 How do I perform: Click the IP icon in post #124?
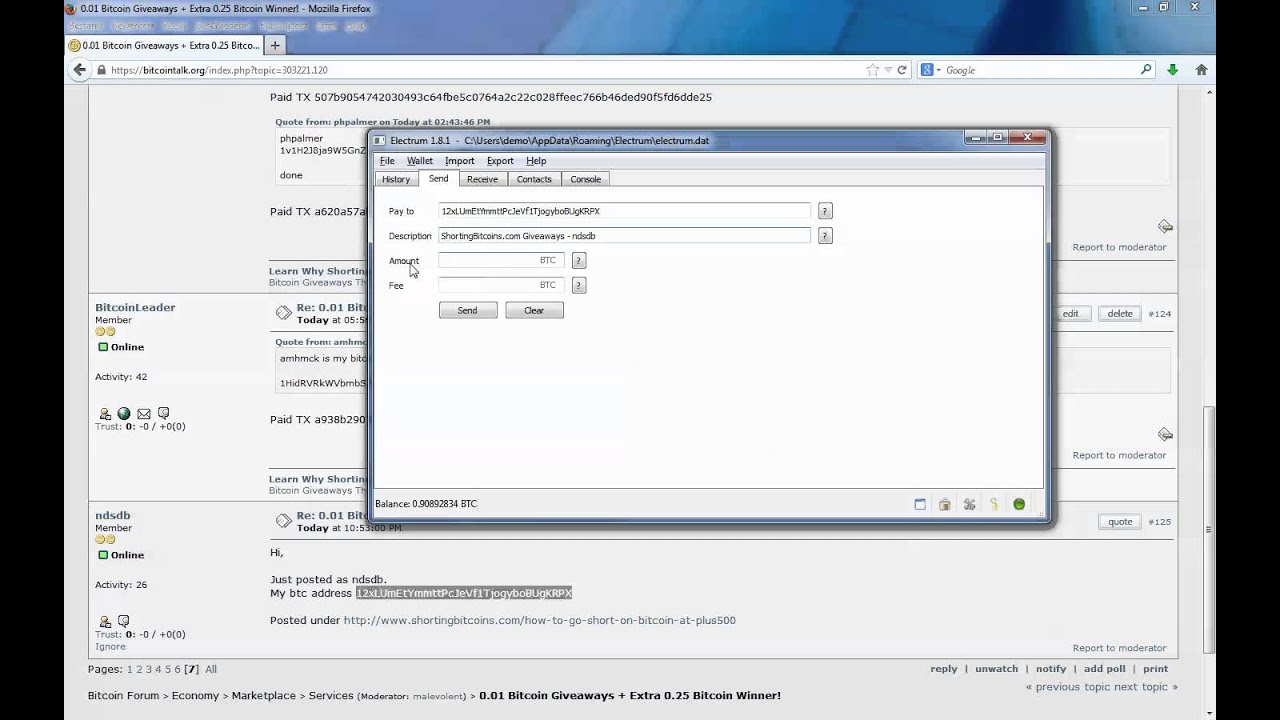1165,434
